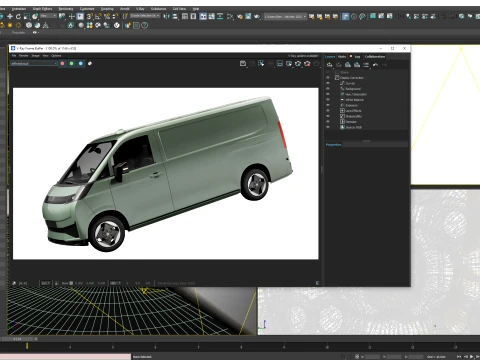Toggle visibility of Lens Effects layer
Image resolution: width=480 pixels, height=360 pixels.
(x=328, y=111)
